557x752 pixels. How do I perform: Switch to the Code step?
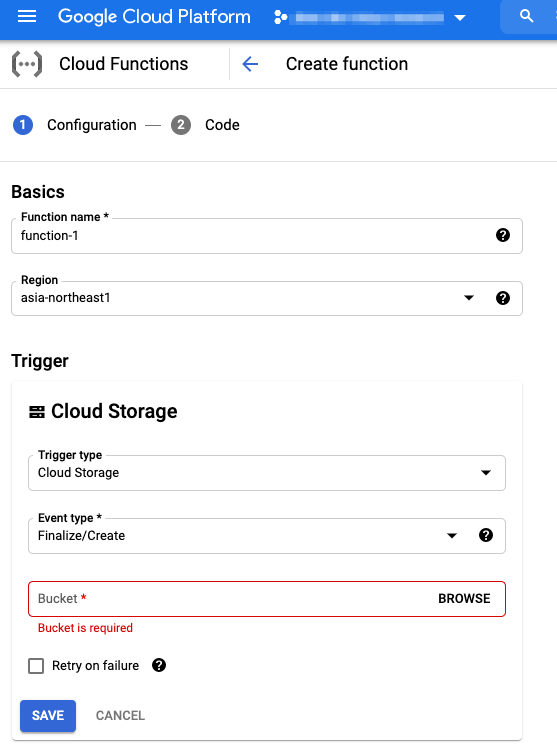click(x=205, y=125)
